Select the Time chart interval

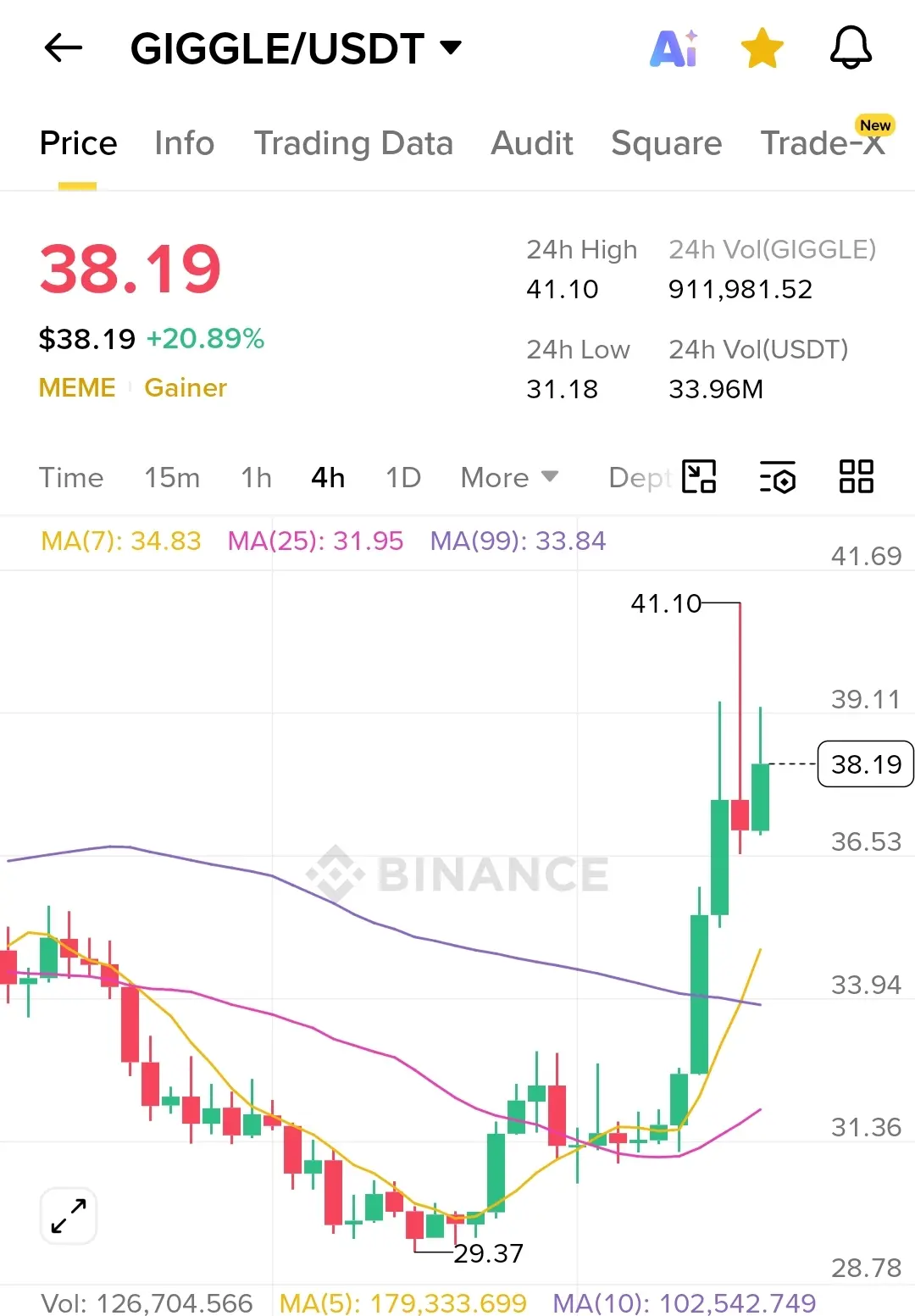coord(71,478)
